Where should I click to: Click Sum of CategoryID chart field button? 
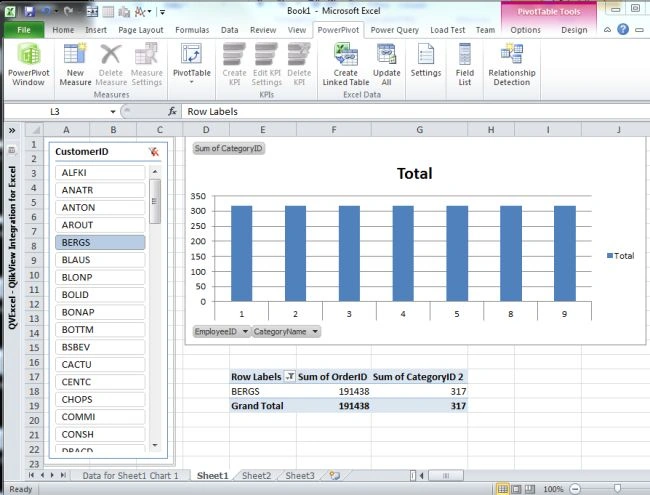(228, 148)
